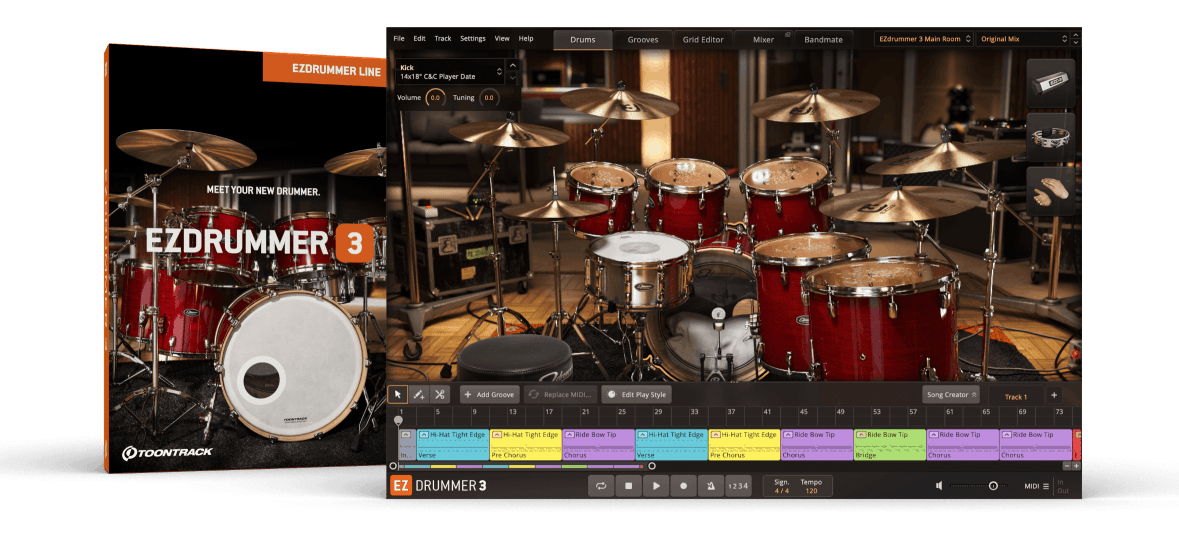Zoom out timeline with minus icon

(1065, 466)
